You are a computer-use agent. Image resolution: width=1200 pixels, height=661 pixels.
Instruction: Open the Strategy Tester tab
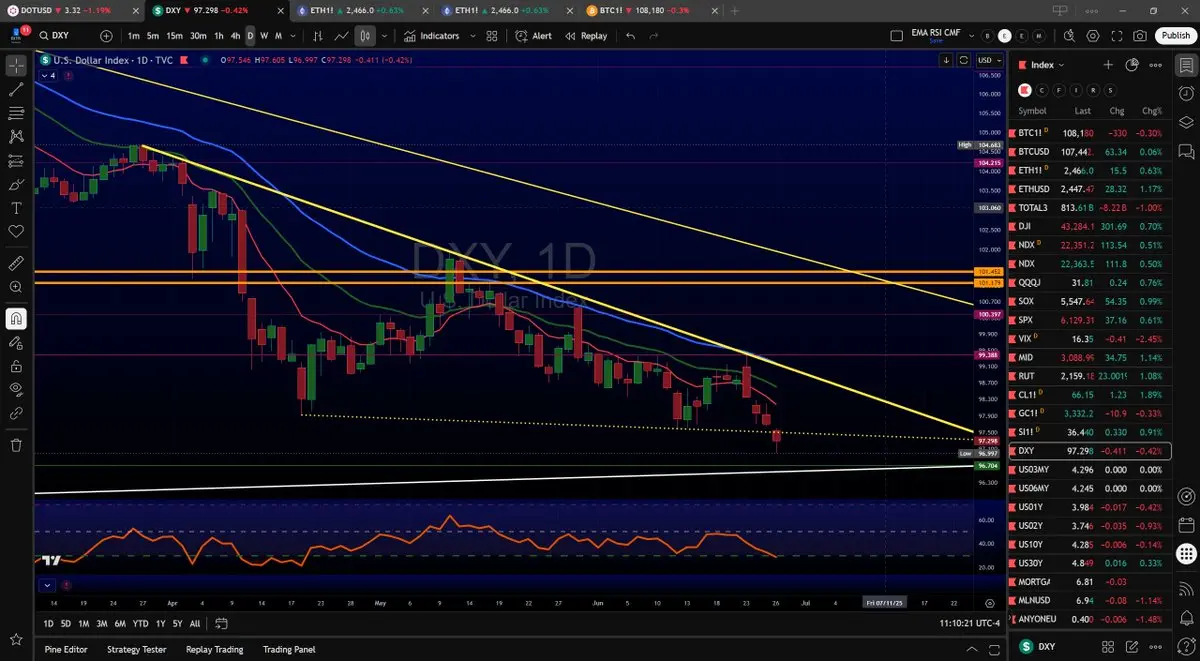click(137, 649)
